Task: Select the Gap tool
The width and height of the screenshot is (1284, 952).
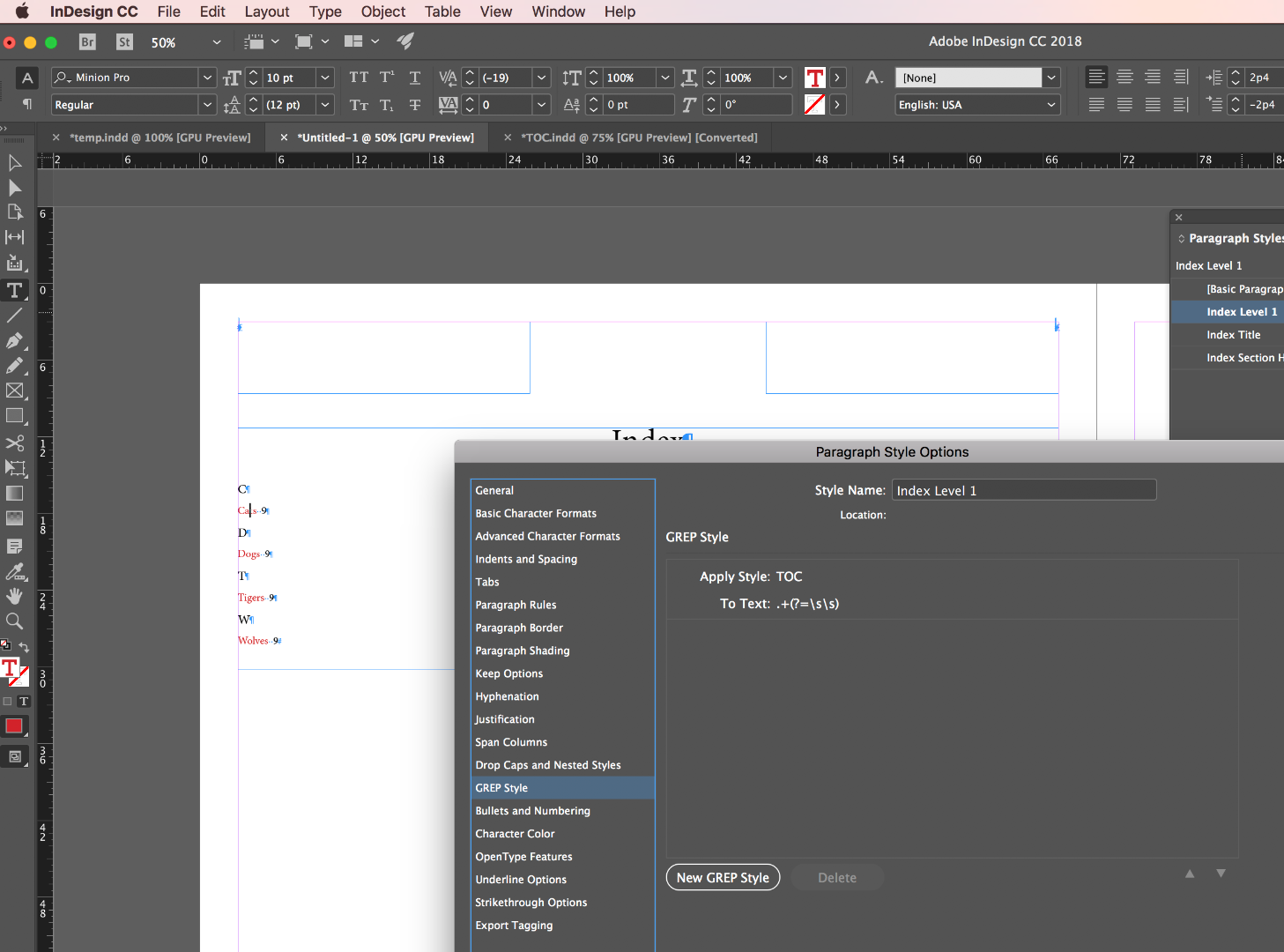Action: coord(15,237)
